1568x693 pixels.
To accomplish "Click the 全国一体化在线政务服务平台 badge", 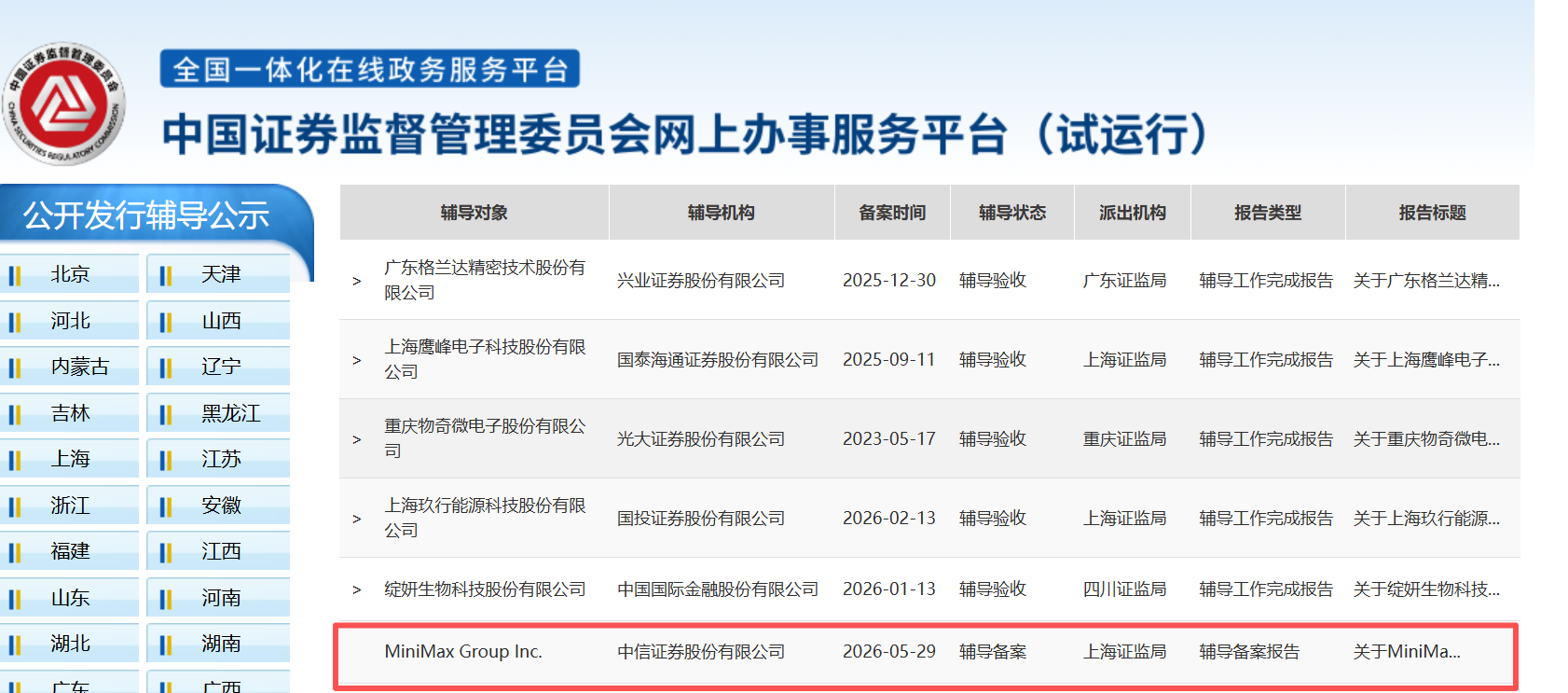I will point(370,69).
